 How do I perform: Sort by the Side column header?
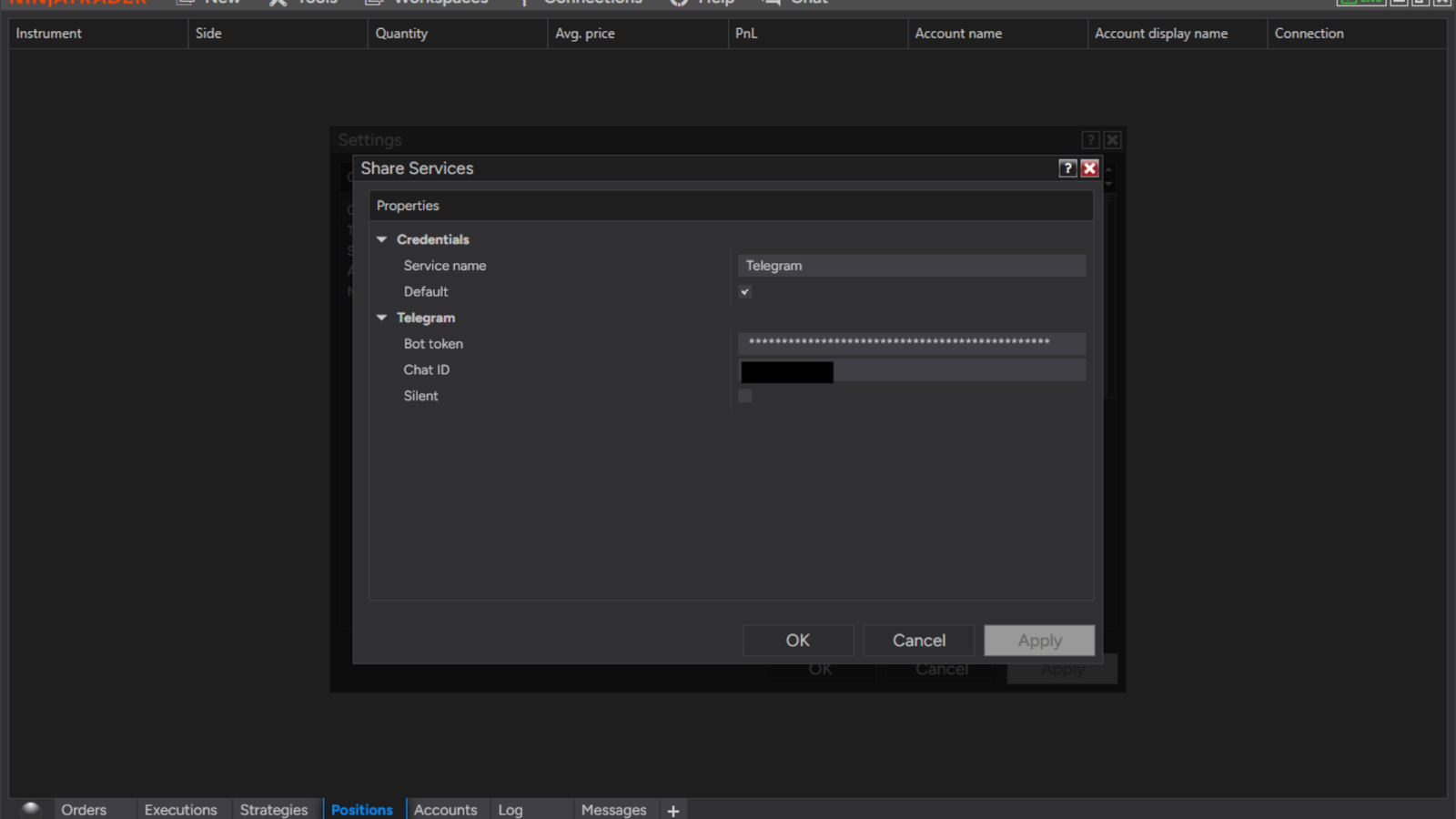[x=278, y=34]
